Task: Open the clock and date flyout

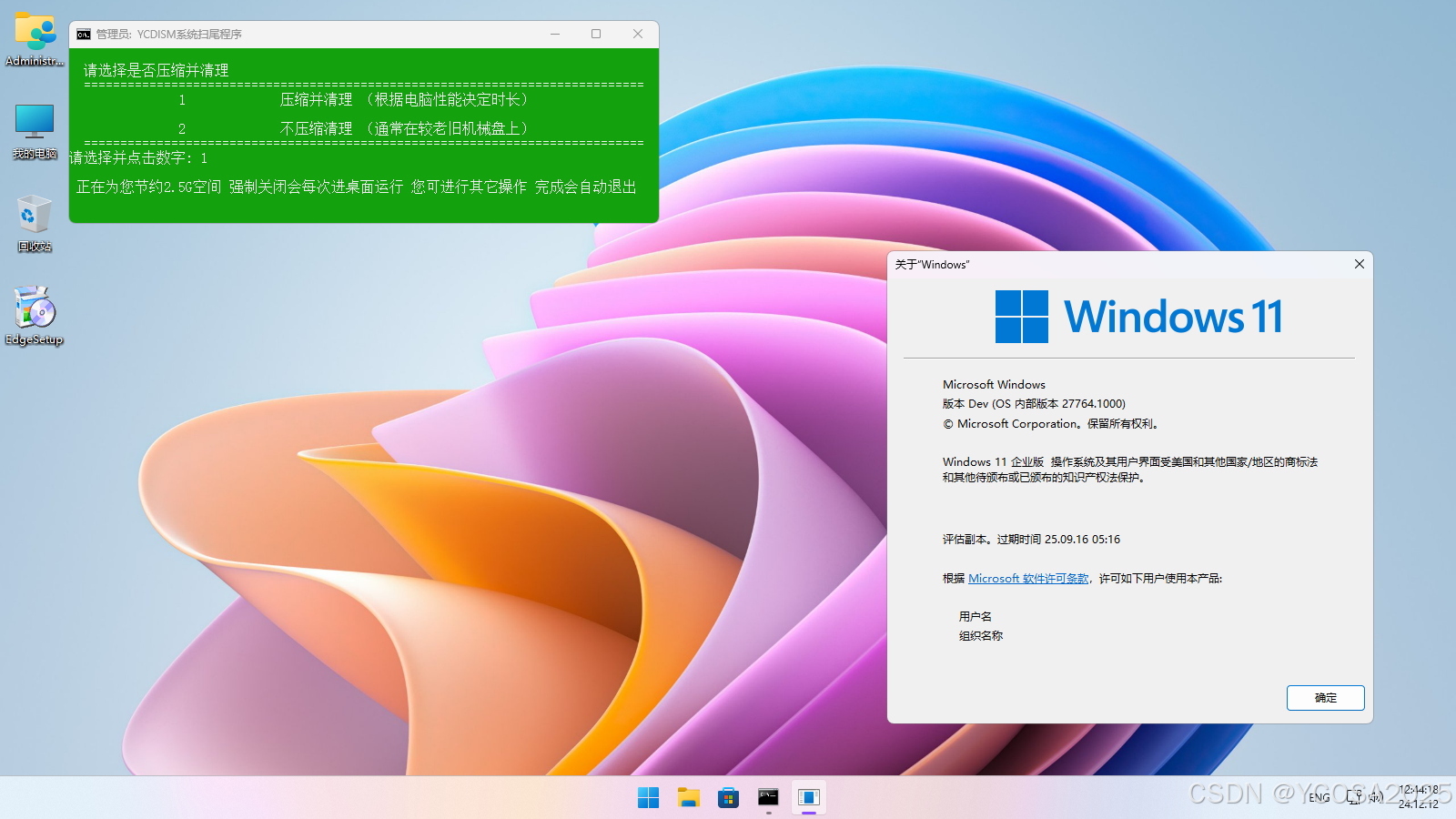Action: (x=1419, y=797)
